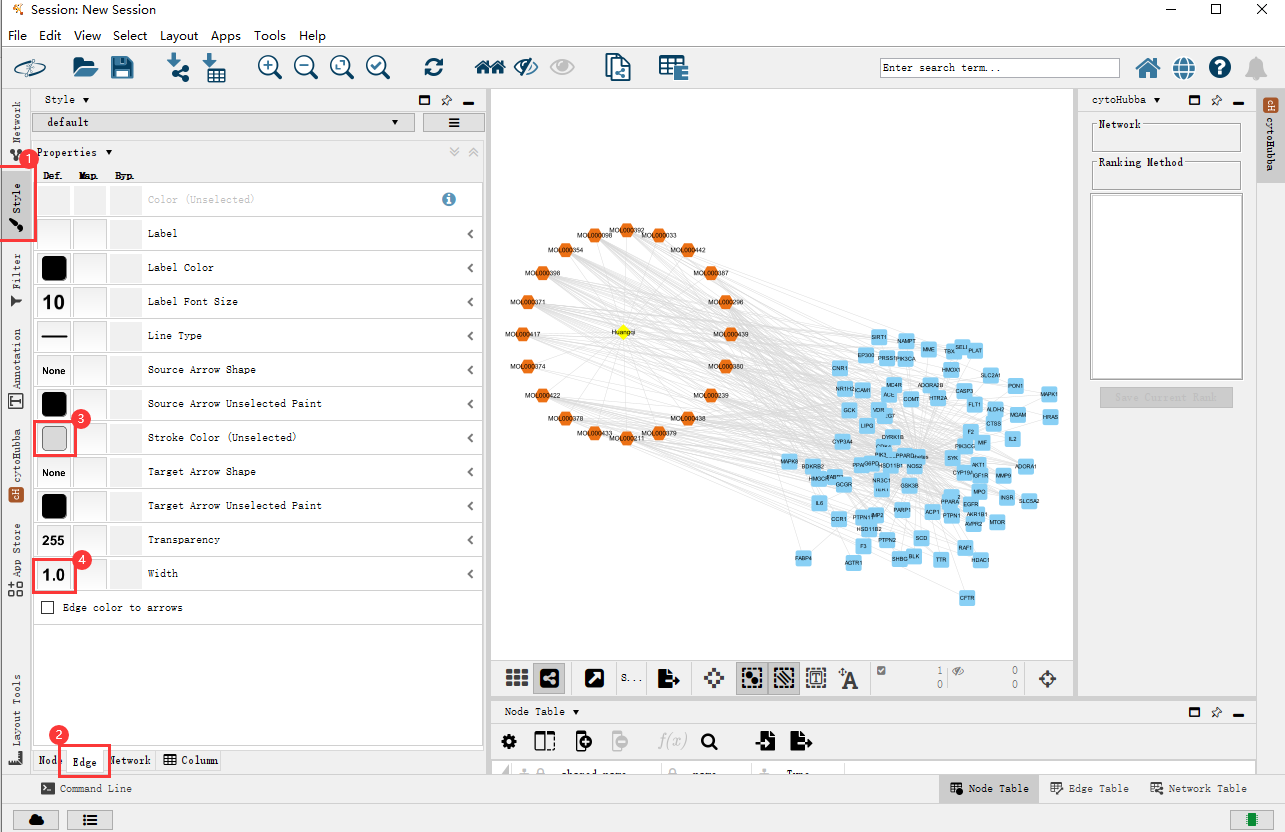This screenshot has width=1285, height=832.
Task: Toggle edge selection mode button
Action: [x=784, y=678]
